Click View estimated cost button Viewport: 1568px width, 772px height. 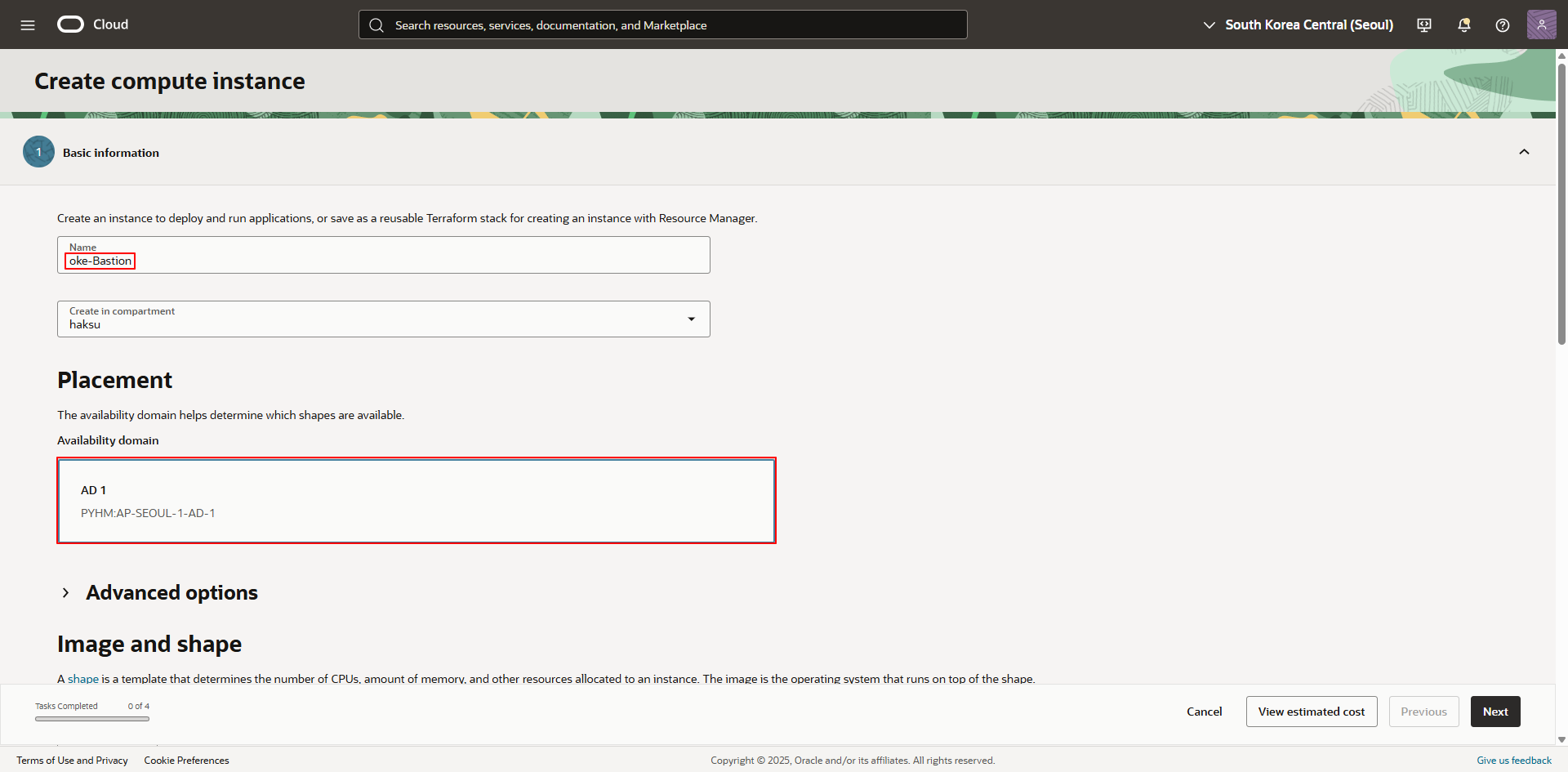pos(1311,712)
